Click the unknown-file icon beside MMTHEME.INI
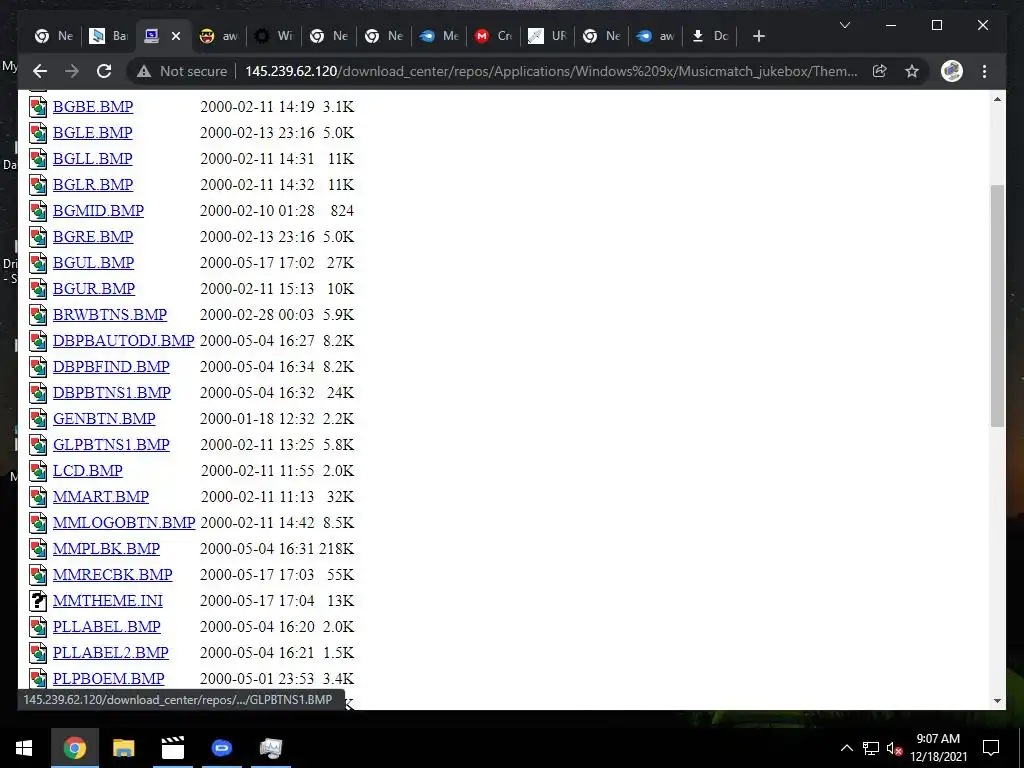The height and width of the screenshot is (768, 1024). 38,600
